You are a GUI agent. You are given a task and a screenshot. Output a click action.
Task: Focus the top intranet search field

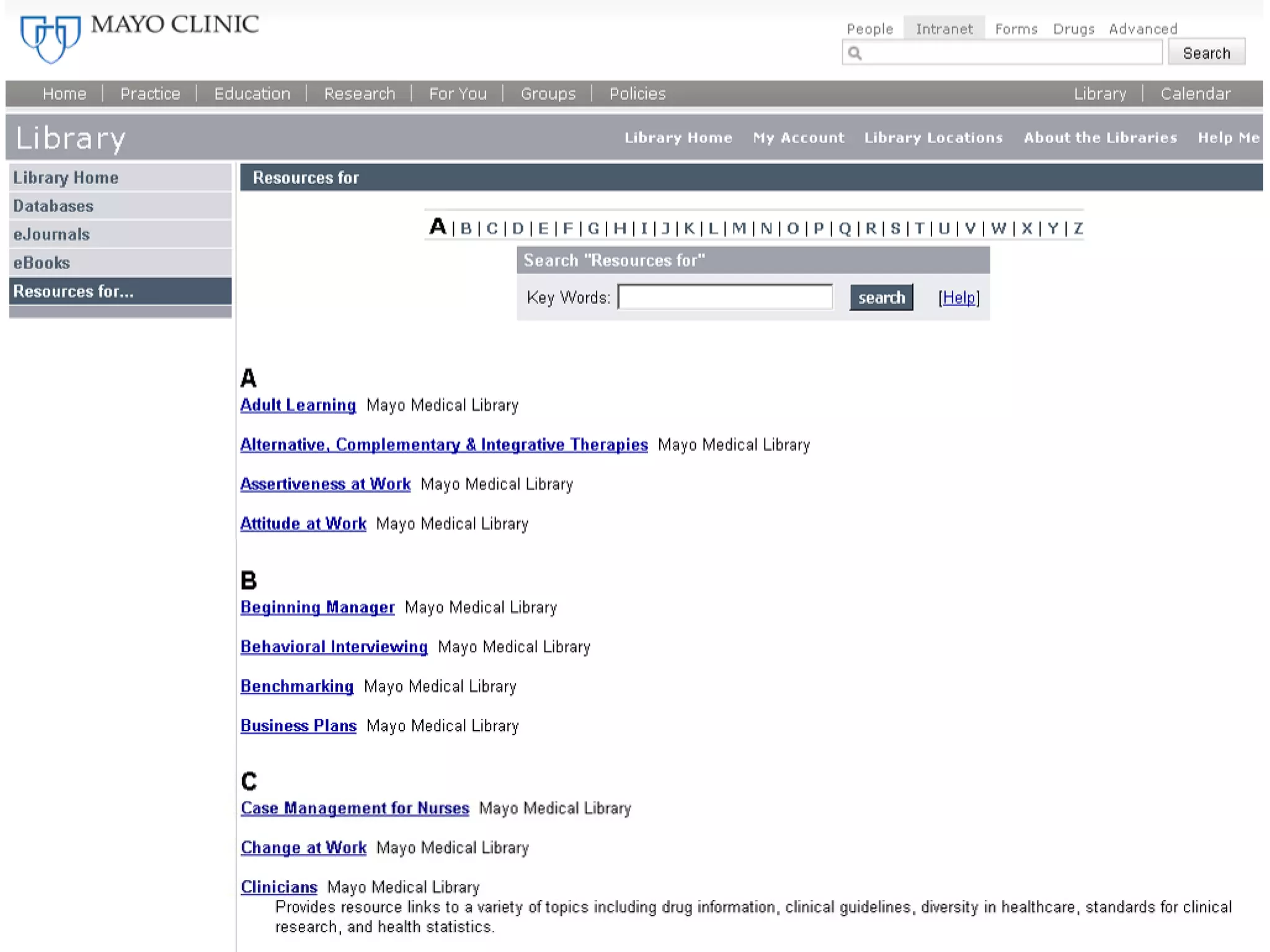[1002, 53]
